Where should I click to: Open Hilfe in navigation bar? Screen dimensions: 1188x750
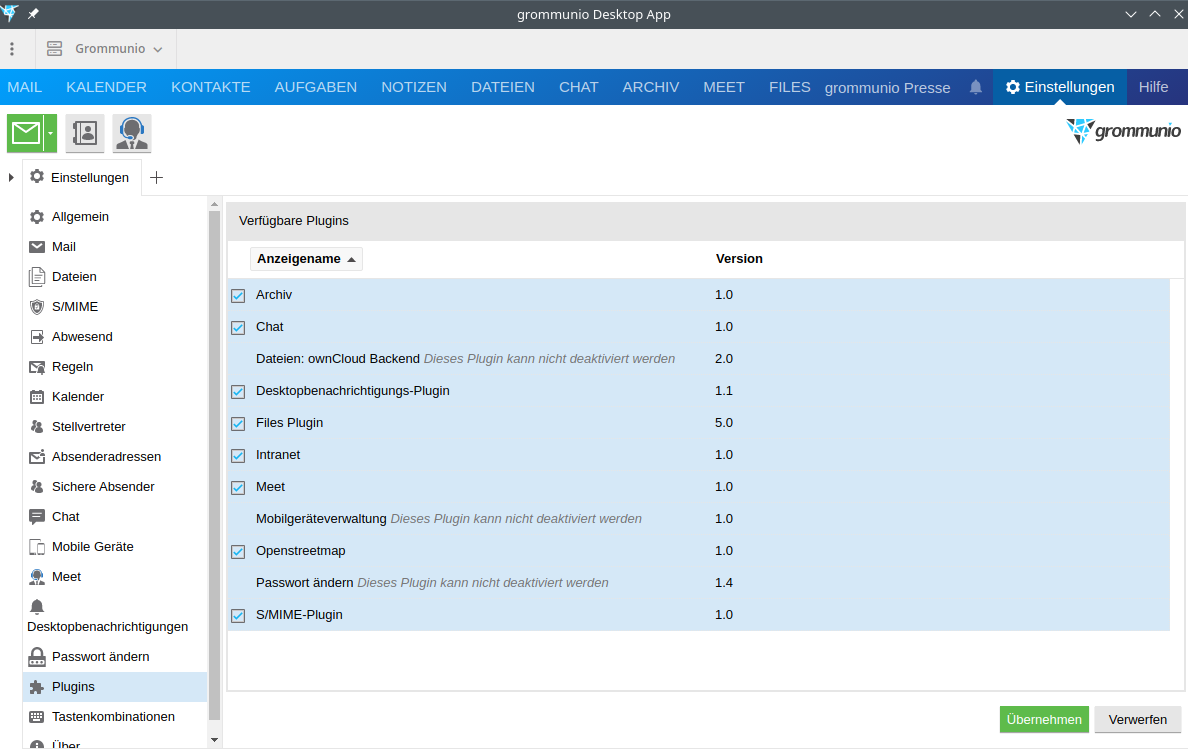[x=1153, y=87]
